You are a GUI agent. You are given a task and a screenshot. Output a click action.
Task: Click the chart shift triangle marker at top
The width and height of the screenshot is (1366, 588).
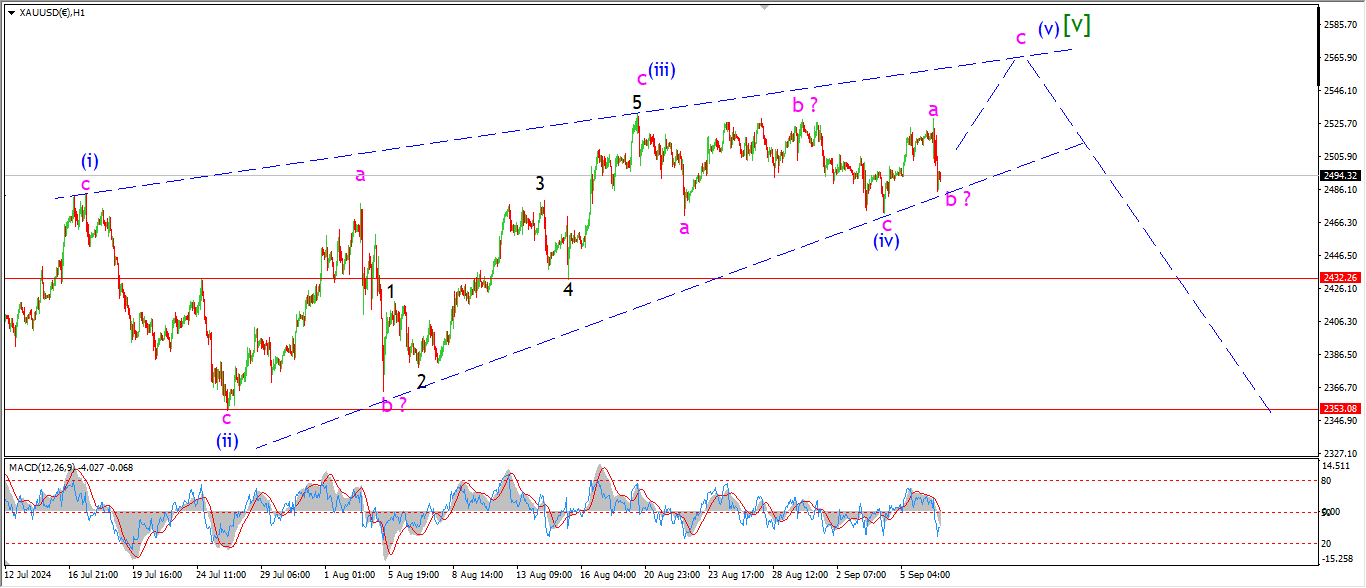point(765,6)
